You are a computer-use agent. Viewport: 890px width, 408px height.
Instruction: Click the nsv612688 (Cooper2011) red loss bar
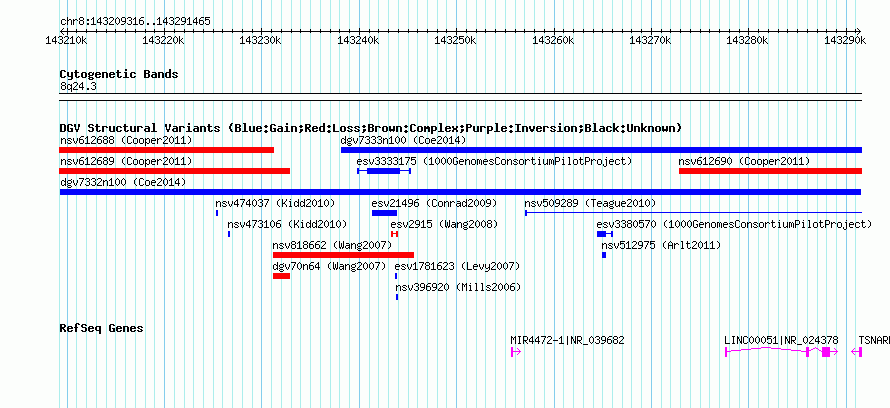click(166, 150)
